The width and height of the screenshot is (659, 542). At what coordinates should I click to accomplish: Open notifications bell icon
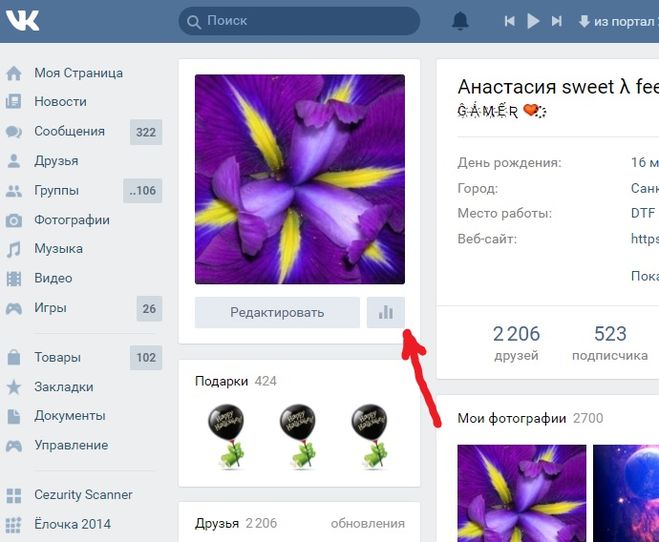[460, 21]
